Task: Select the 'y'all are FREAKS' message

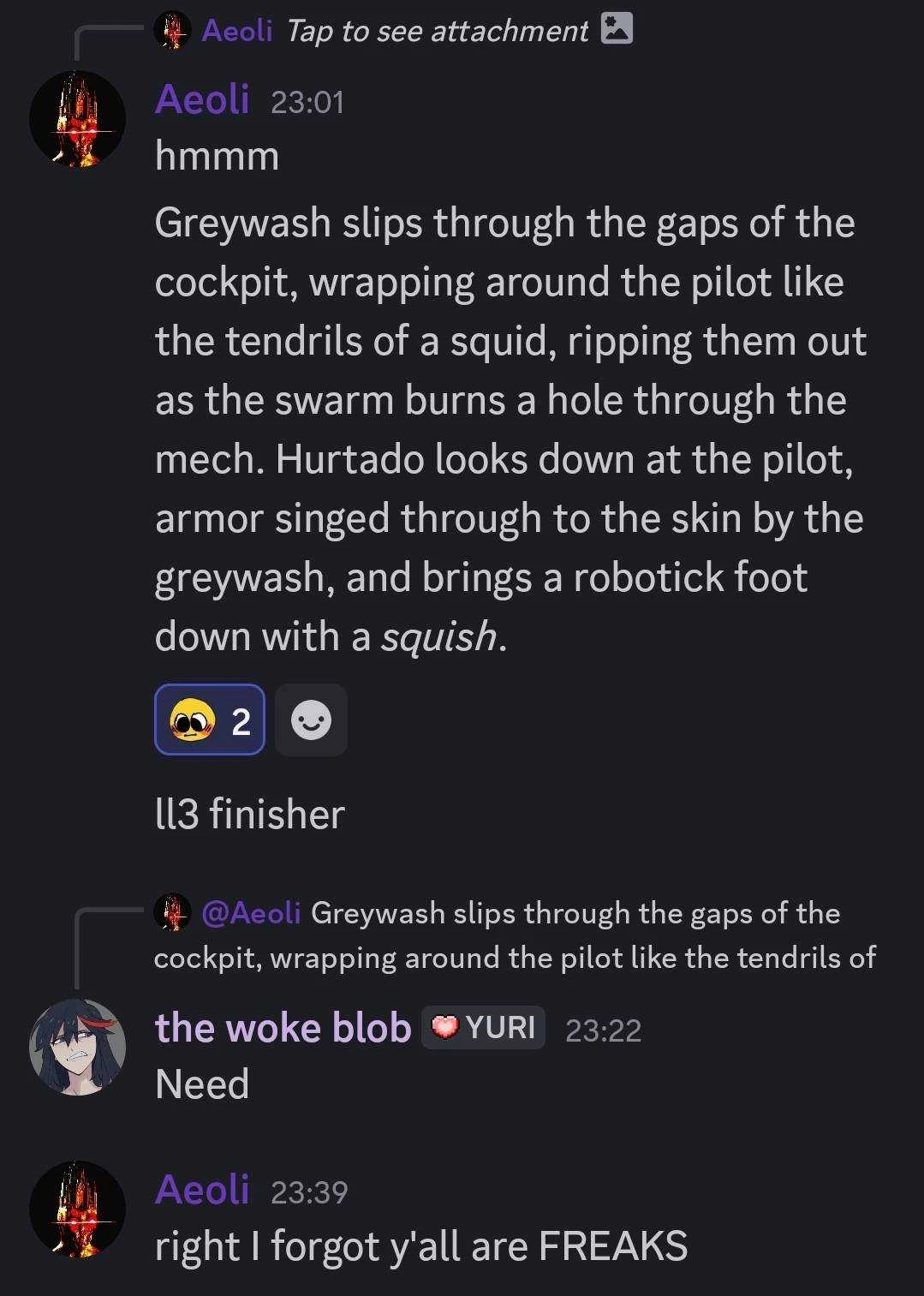Action: point(421,1246)
